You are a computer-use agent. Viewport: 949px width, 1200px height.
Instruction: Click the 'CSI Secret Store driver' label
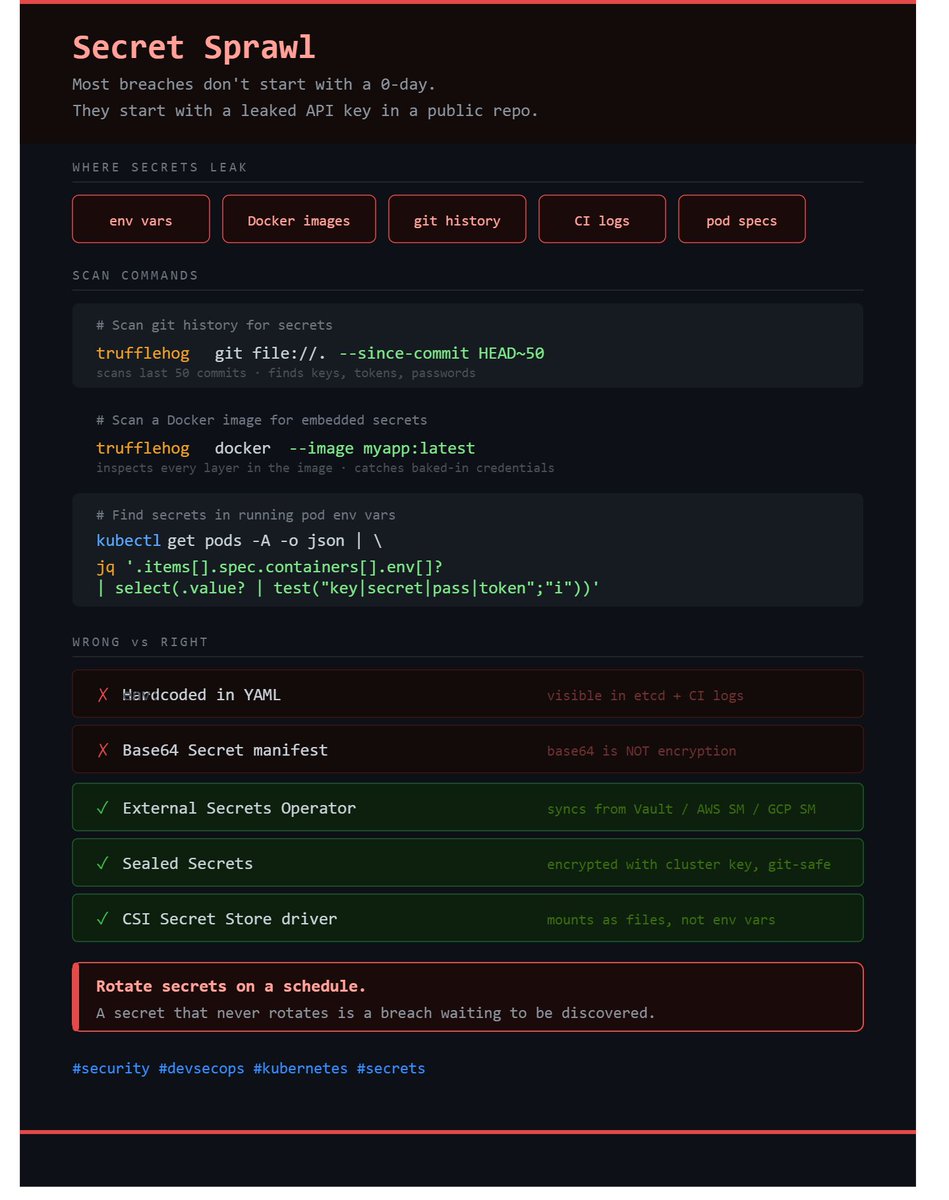tap(230, 919)
